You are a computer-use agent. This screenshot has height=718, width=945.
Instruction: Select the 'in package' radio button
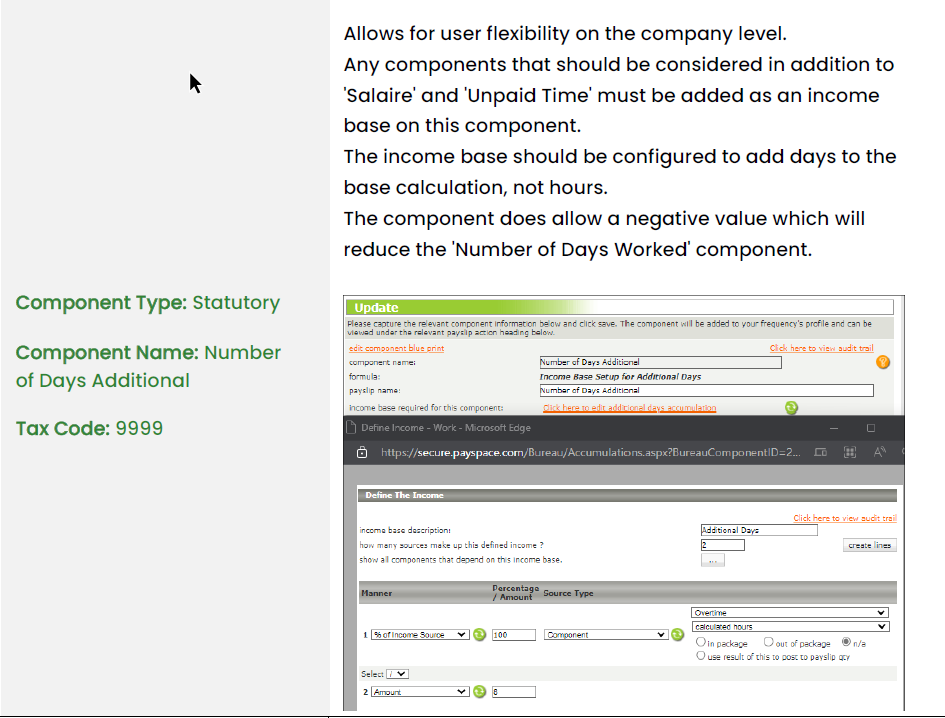pyautogui.click(x=701, y=643)
